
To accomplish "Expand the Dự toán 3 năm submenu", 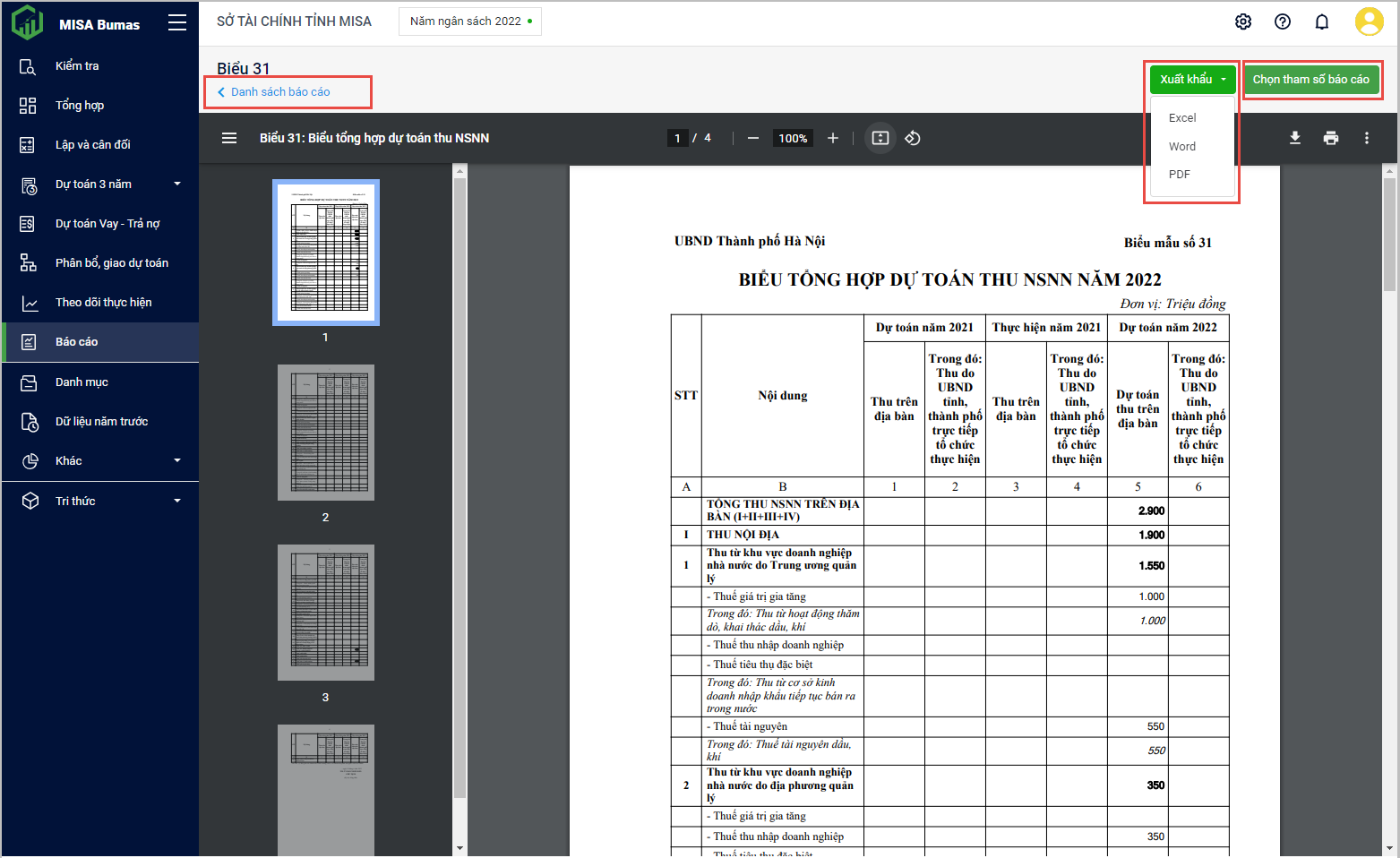I will coord(176,184).
